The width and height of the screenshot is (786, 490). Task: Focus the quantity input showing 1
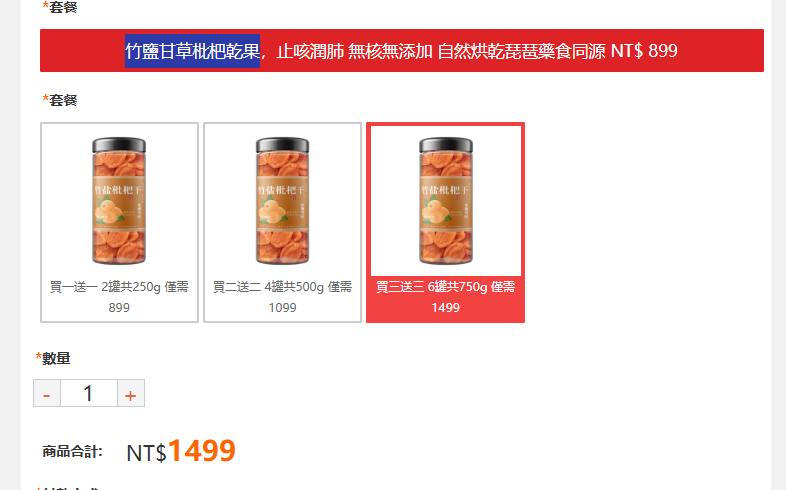(89, 393)
